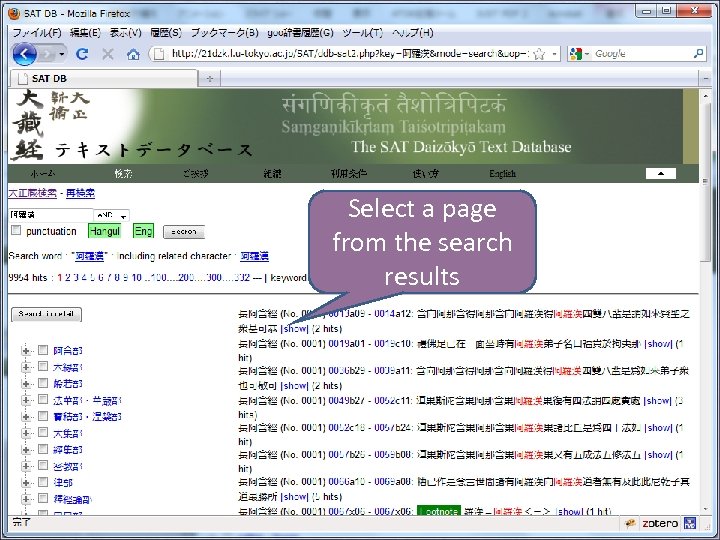
Task: Check the 法華部・華厳部 tree checkbox
Action: coord(43,399)
